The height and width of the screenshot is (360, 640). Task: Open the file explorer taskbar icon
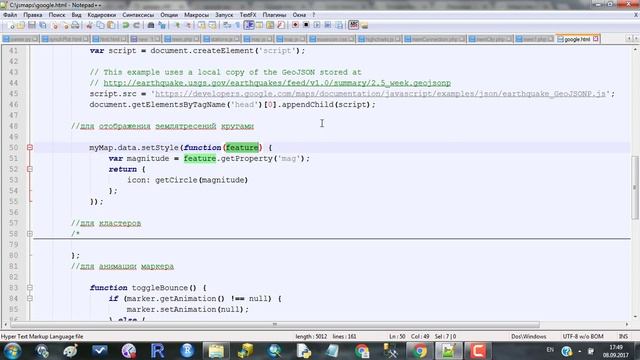[216, 351]
